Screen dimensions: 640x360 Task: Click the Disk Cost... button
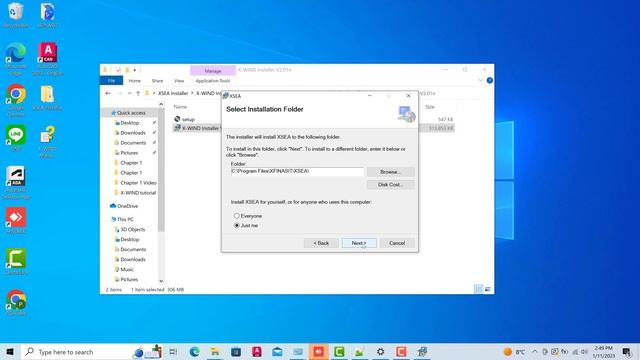391,184
